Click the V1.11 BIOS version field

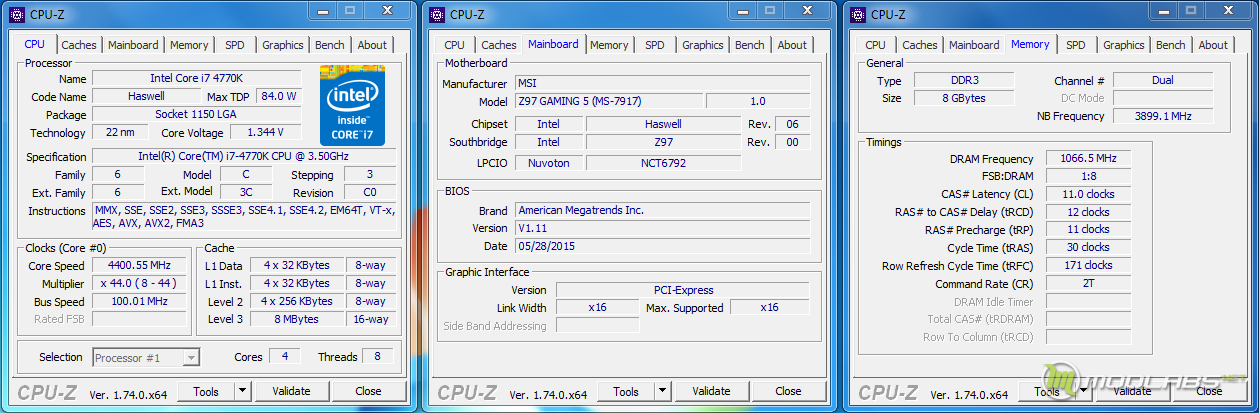click(663, 228)
